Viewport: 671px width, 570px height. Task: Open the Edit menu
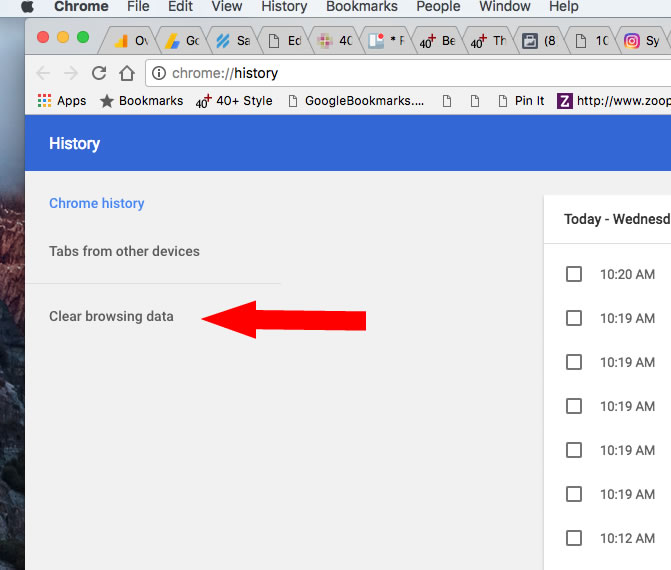(x=180, y=6)
